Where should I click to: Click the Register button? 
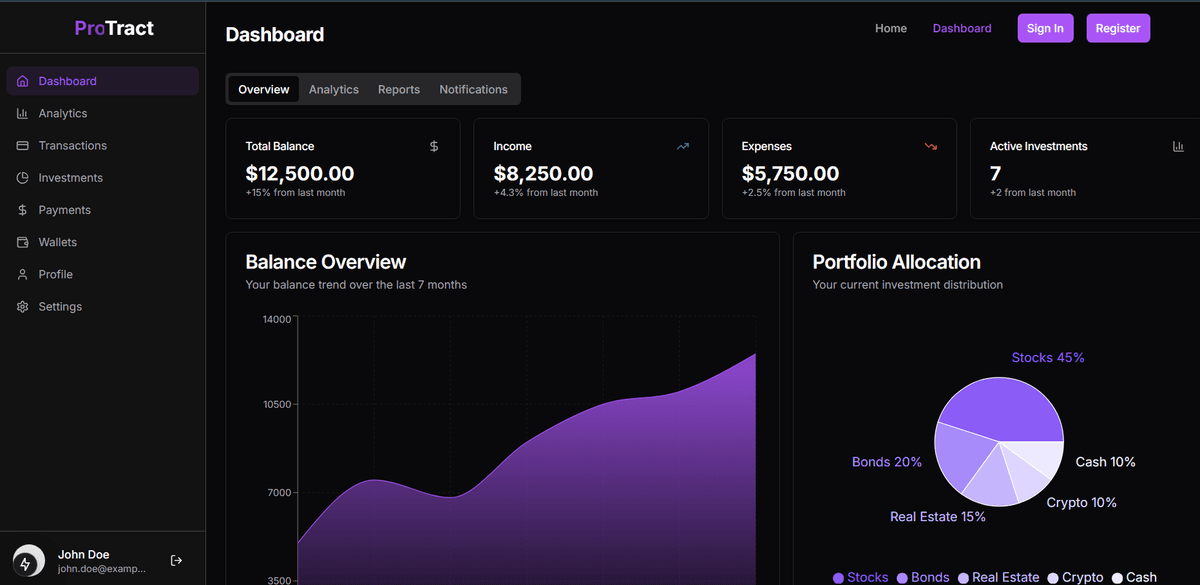(x=1118, y=28)
